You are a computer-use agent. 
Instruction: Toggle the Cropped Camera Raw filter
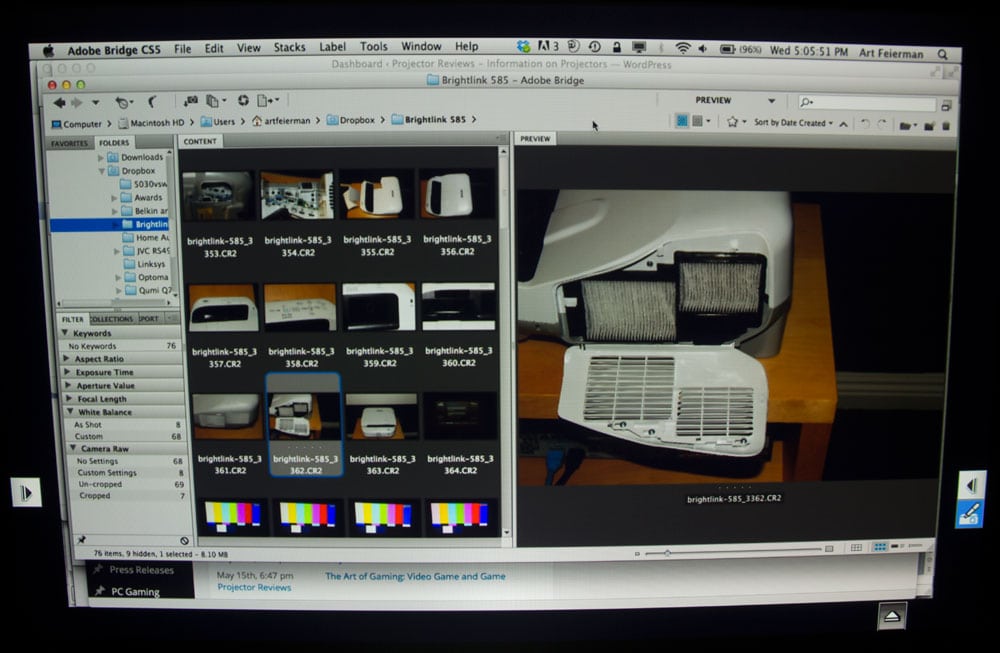(95, 496)
